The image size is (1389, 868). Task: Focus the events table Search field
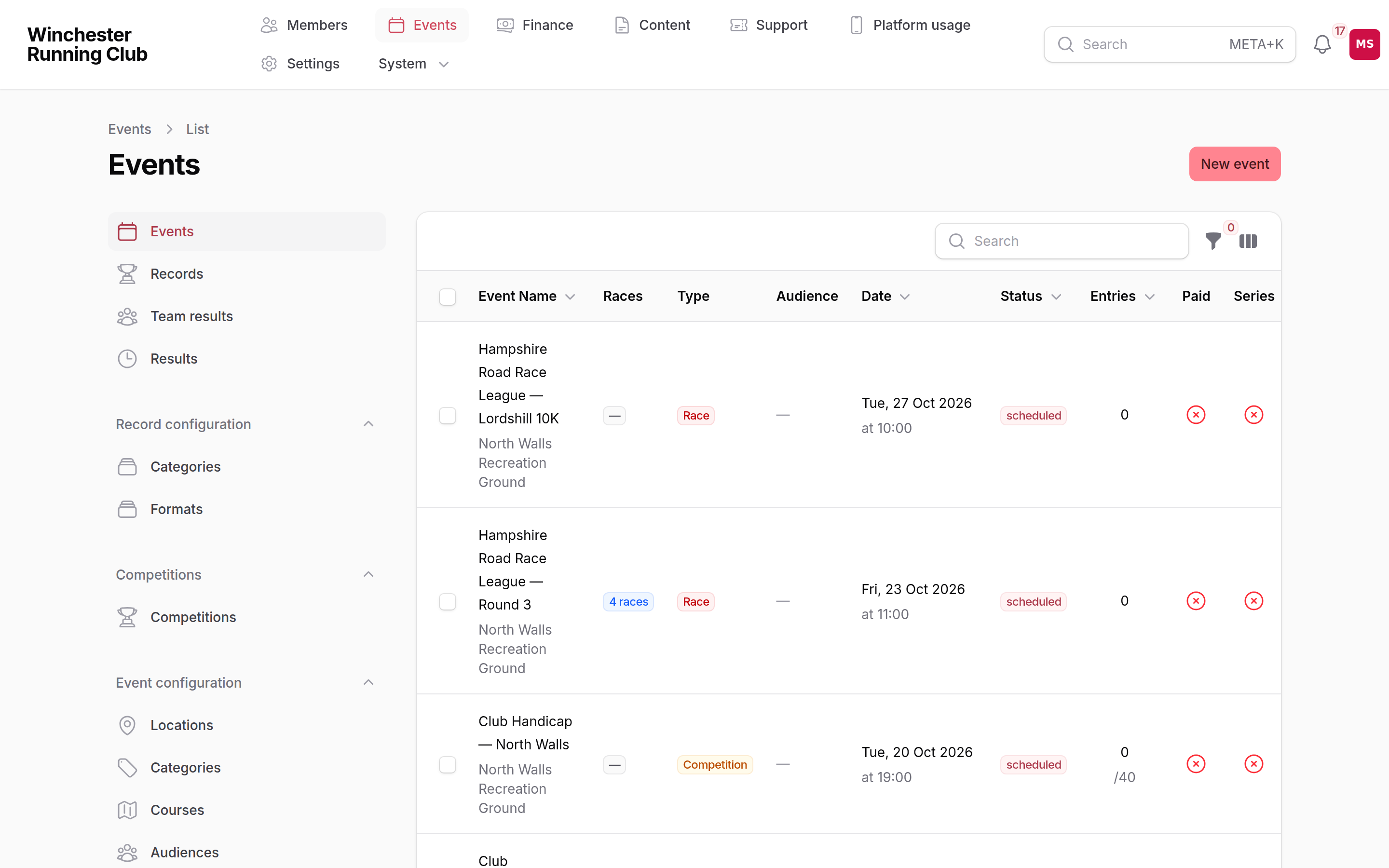(1061, 241)
